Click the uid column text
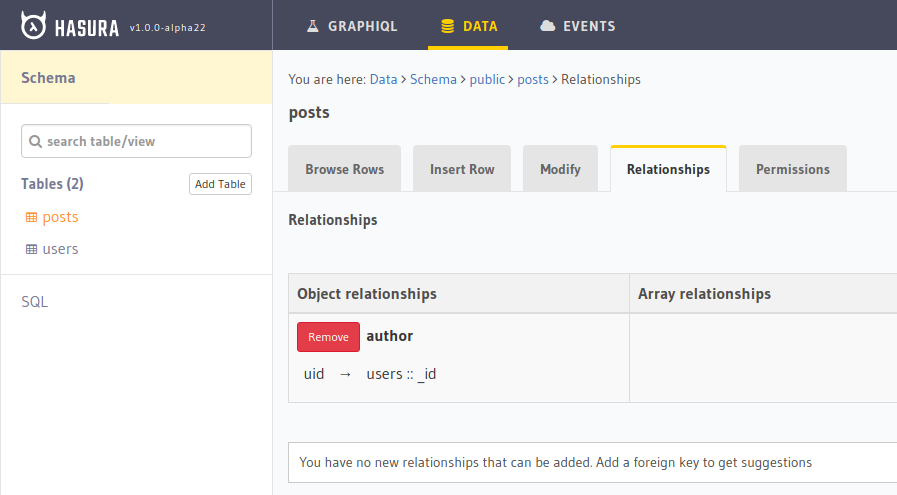Screen dimensions: 897x495 pyautogui.click(x=313, y=374)
